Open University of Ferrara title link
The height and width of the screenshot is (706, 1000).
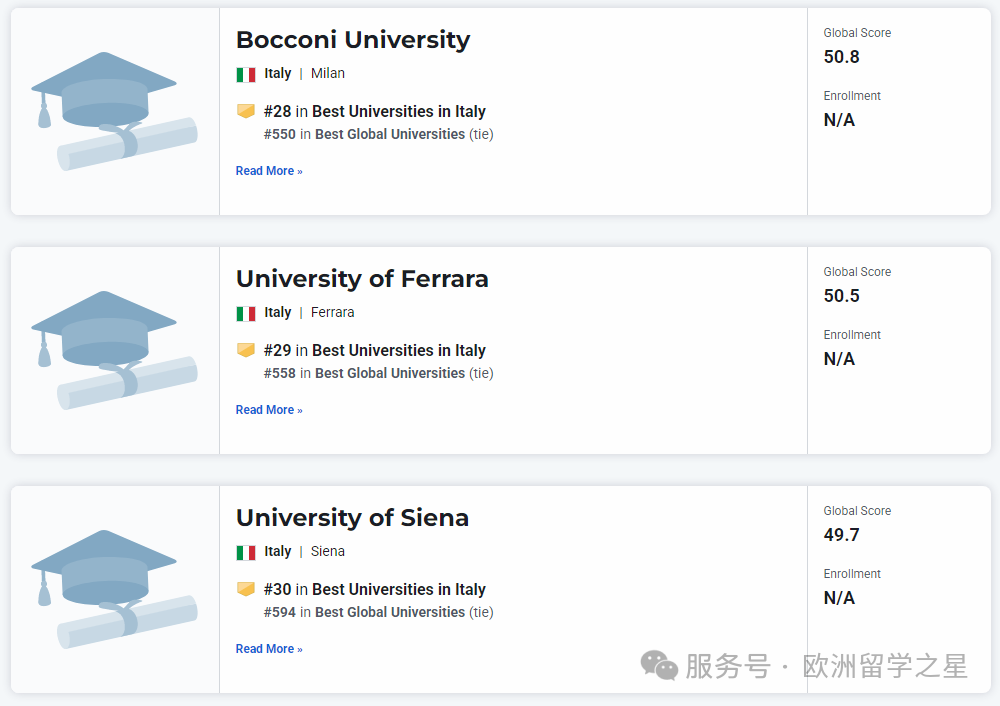362,279
